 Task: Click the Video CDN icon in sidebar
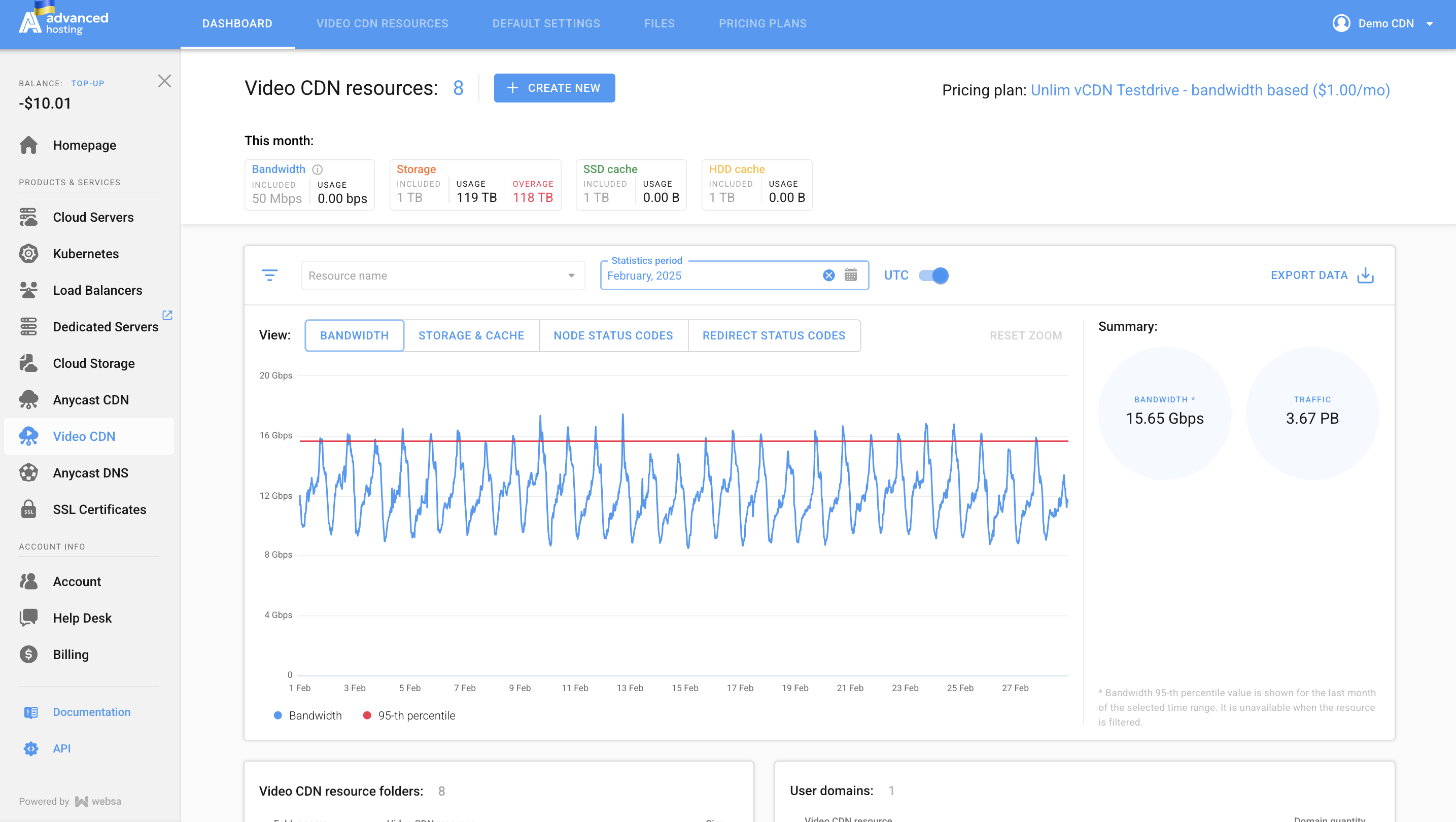point(28,436)
